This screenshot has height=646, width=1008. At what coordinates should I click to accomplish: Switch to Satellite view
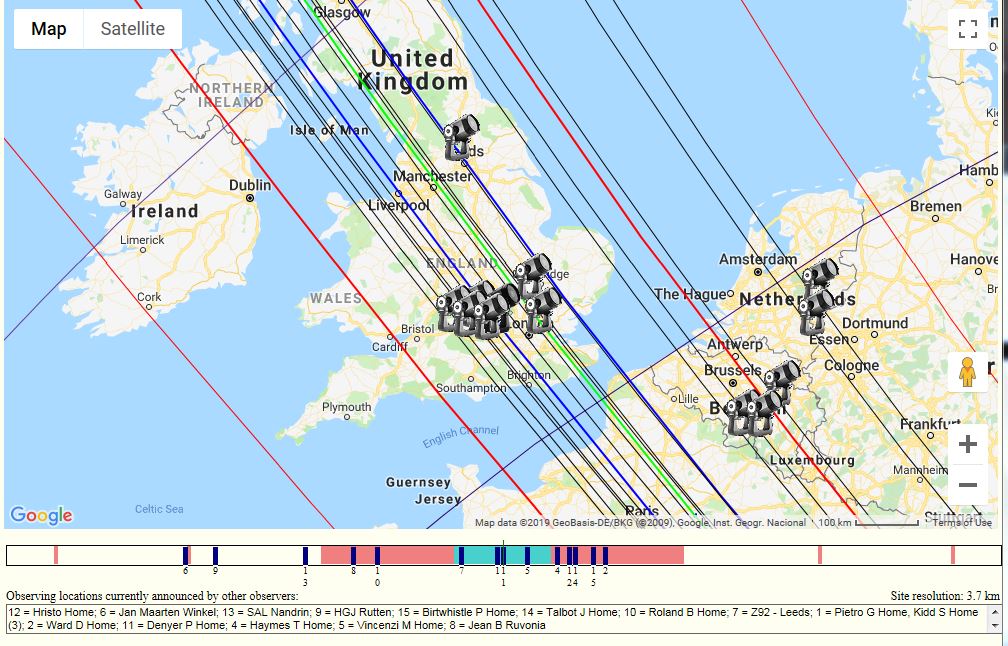(x=132, y=29)
